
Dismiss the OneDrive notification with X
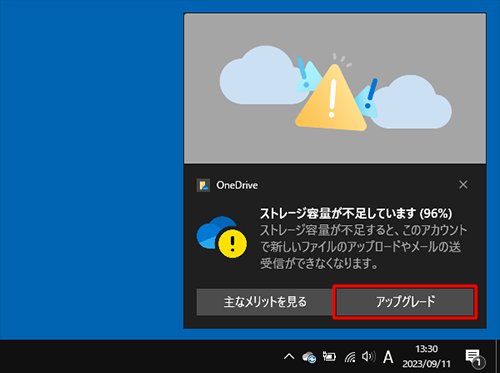[463, 184]
